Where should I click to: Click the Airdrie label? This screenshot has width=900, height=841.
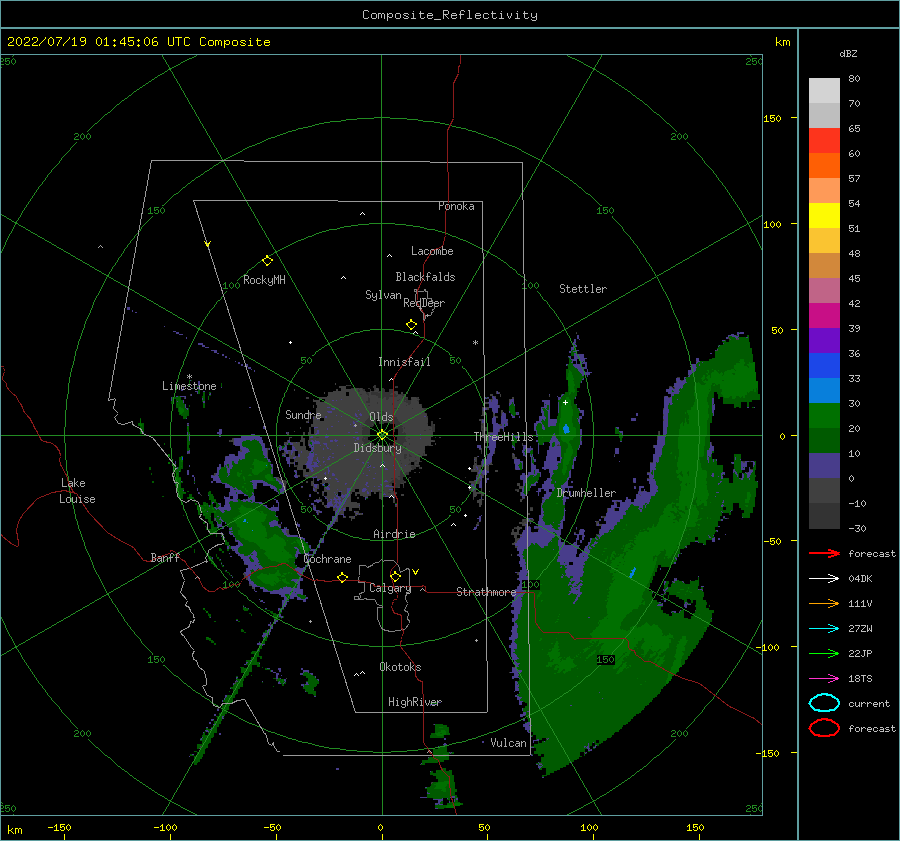point(394,534)
